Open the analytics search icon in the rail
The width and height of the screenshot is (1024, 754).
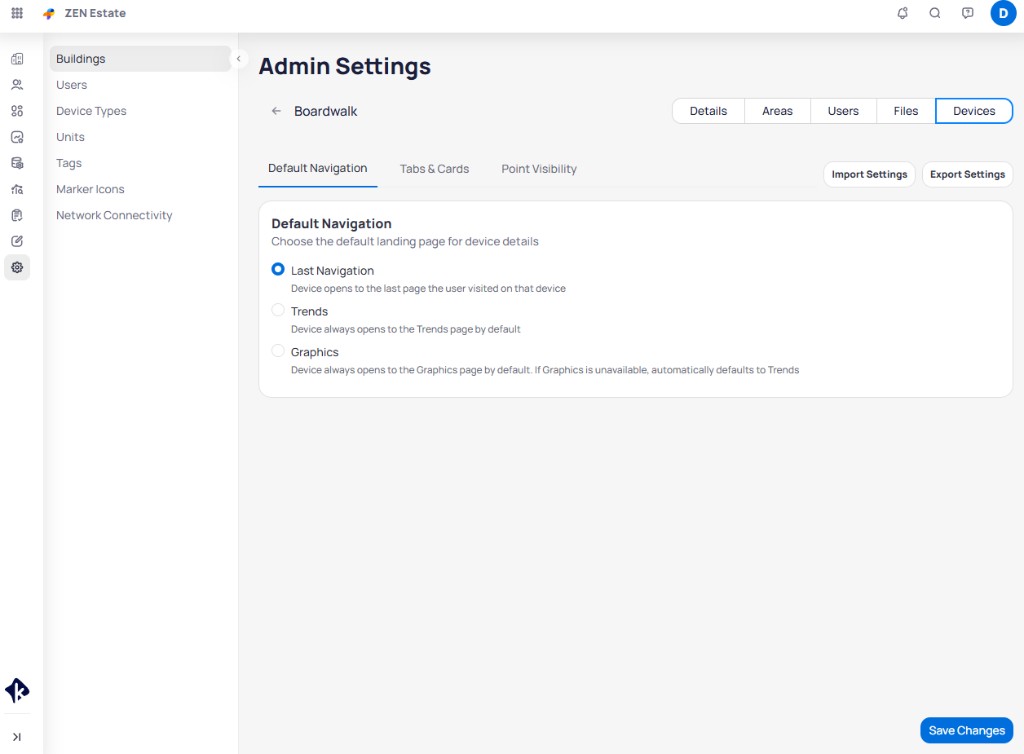tap(17, 189)
